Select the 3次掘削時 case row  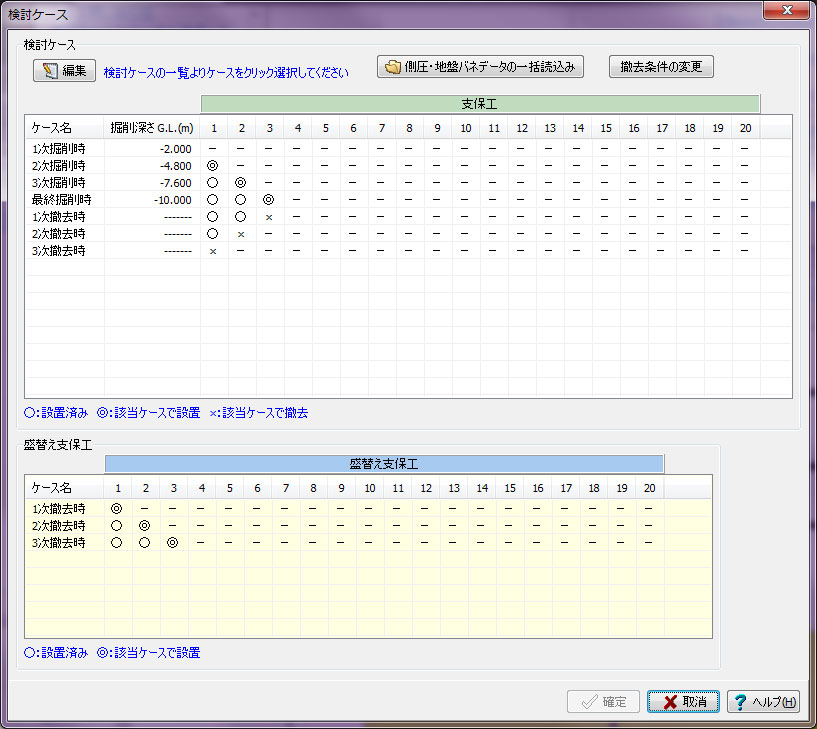(408, 183)
